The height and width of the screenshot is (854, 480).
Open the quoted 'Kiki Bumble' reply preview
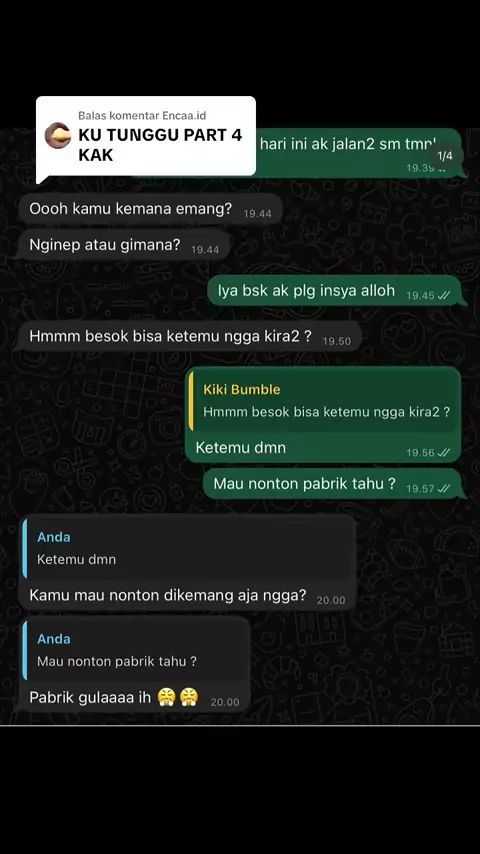point(323,401)
